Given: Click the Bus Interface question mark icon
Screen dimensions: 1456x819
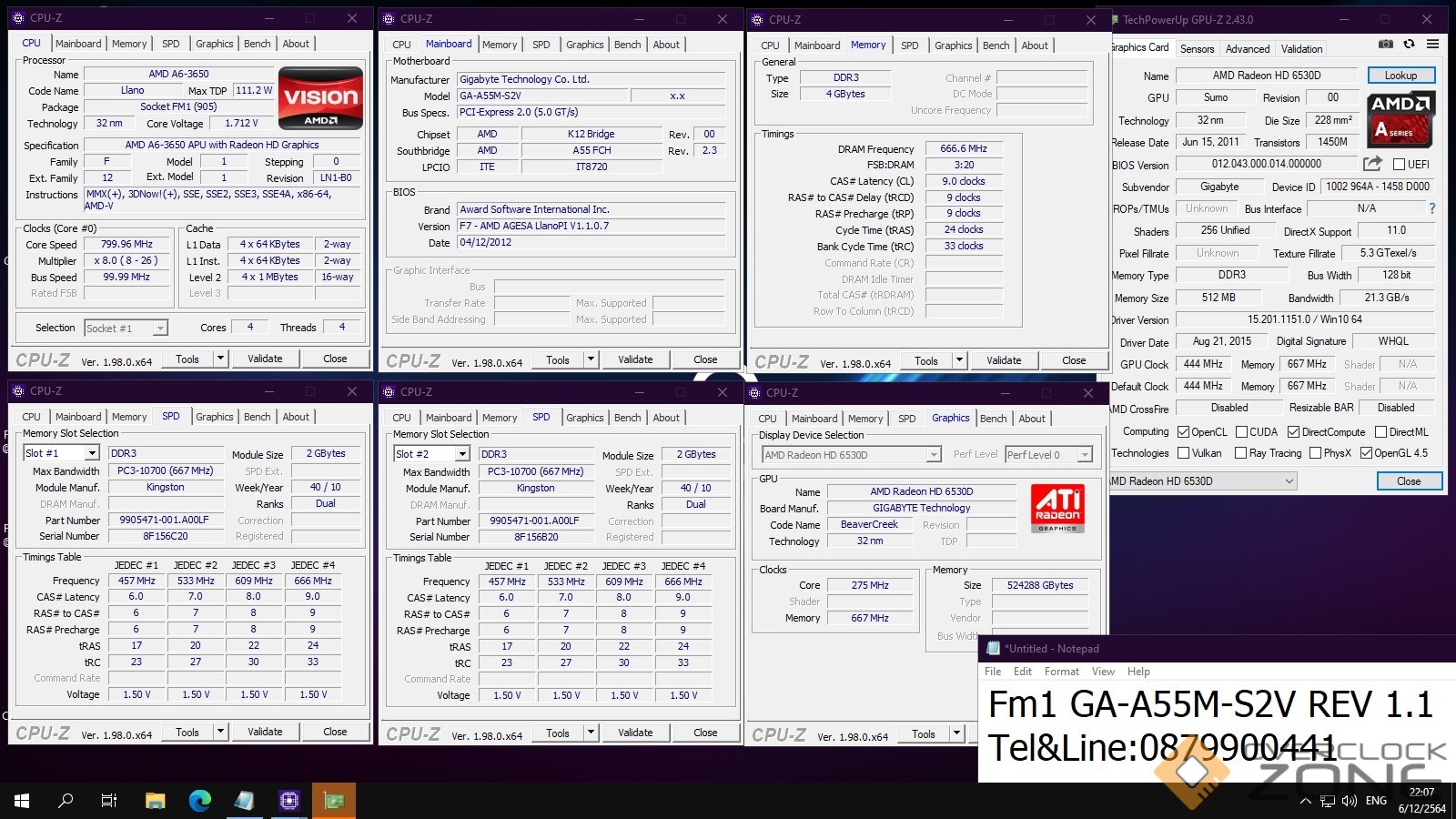Looking at the screenshot, I should tap(1432, 208).
